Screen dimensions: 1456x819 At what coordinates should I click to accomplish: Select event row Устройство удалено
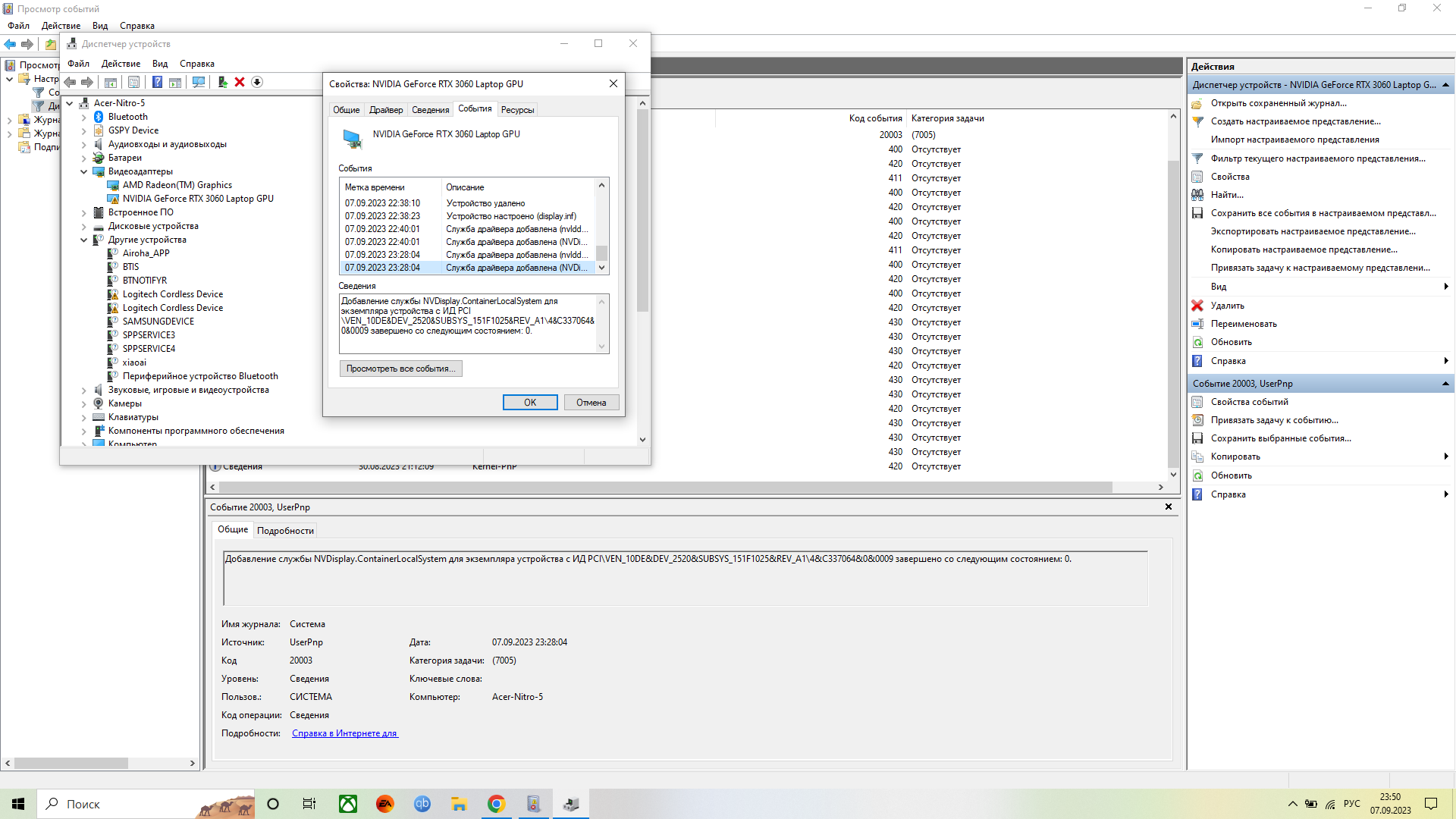[469, 203]
